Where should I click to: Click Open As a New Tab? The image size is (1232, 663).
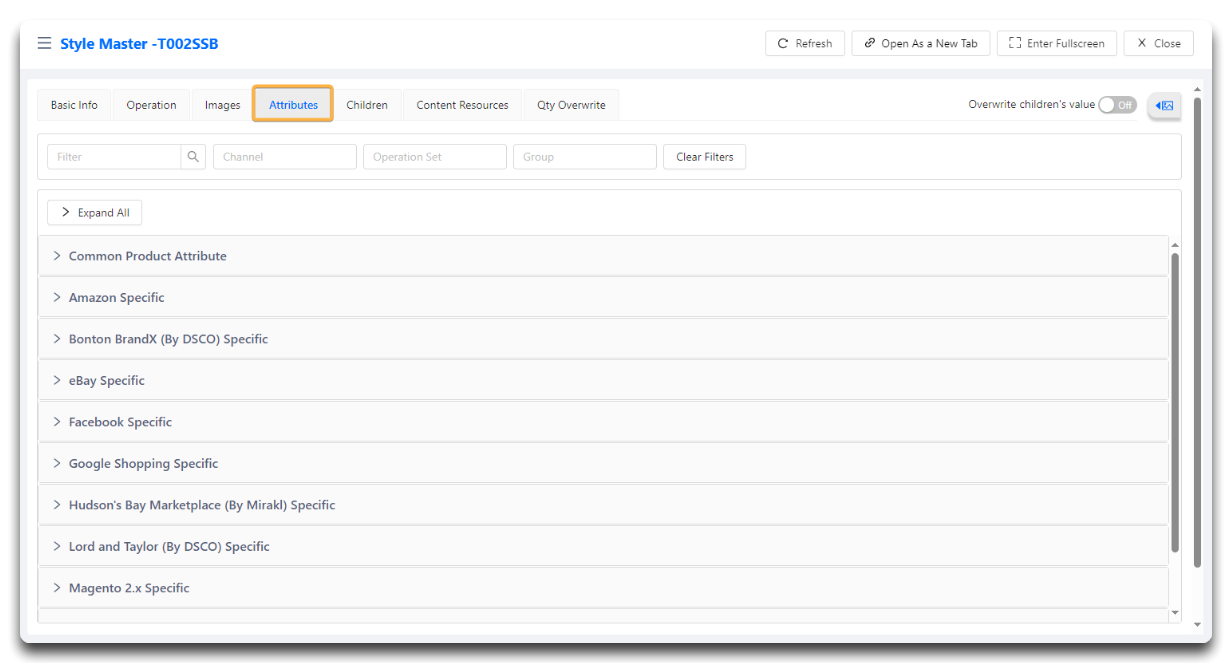[x=921, y=43]
